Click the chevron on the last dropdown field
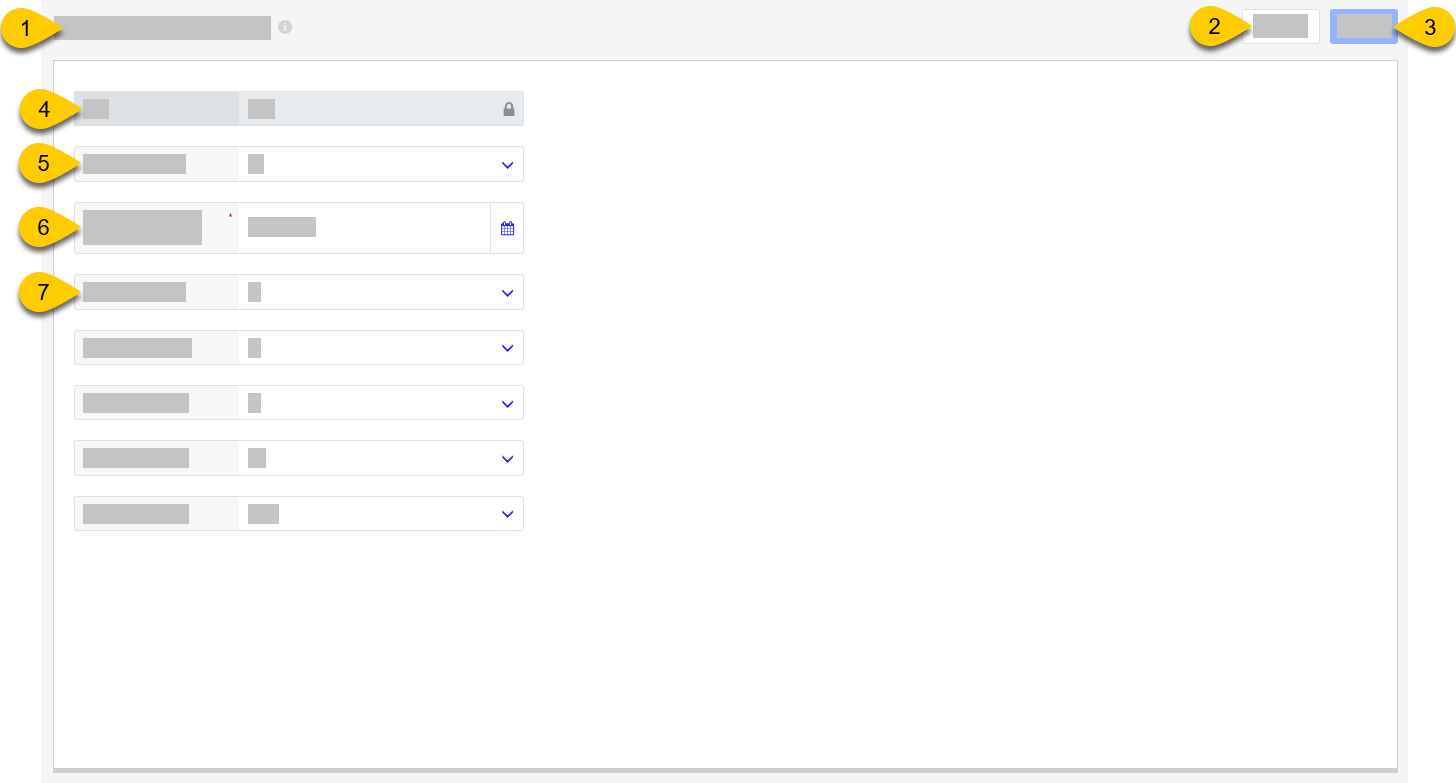The image size is (1456, 783). 507,513
